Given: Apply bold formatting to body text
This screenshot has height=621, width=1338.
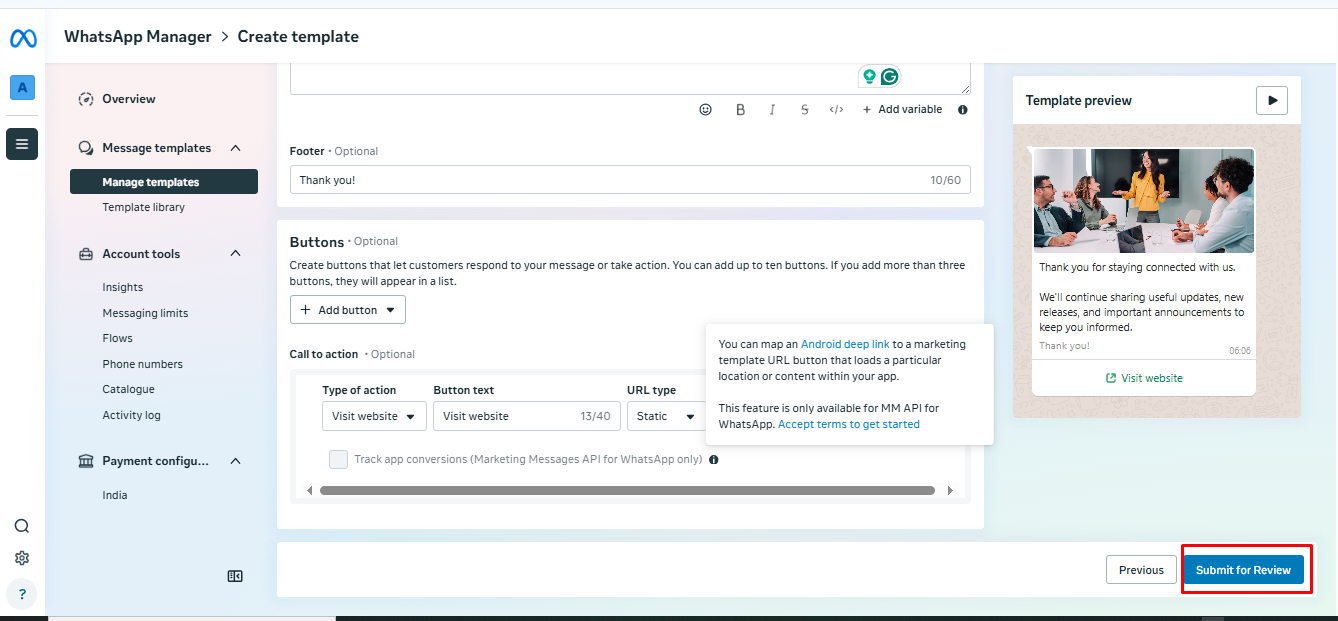Looking at the screenshot, I should [740, 110].
